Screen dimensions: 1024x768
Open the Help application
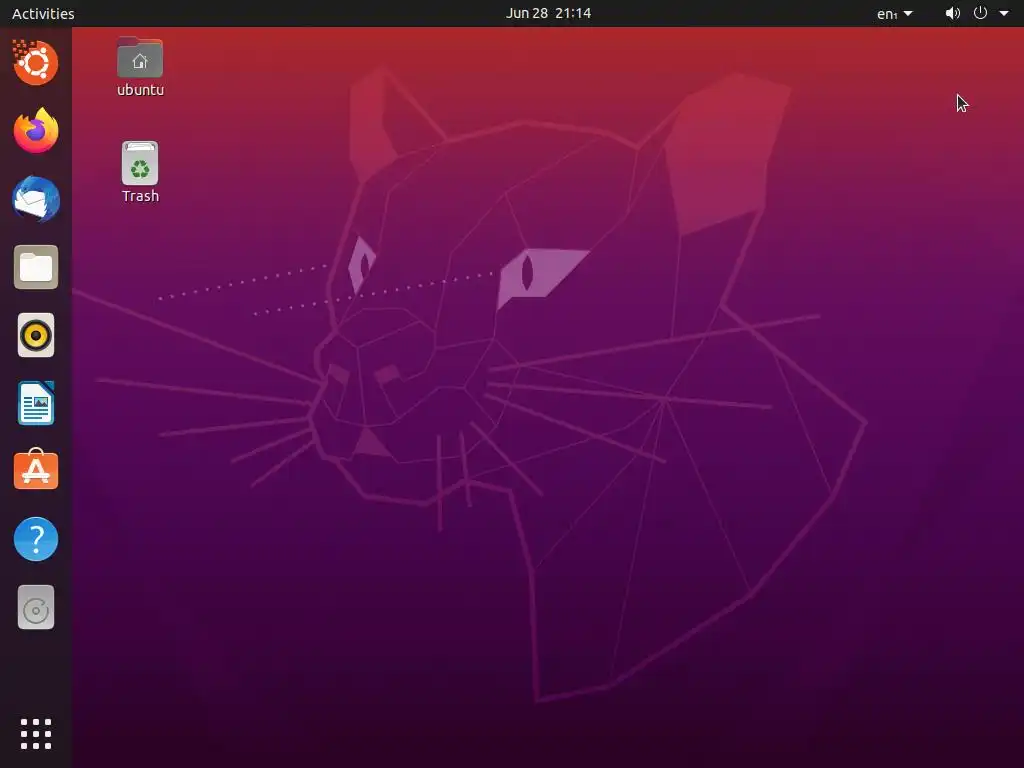36,539
